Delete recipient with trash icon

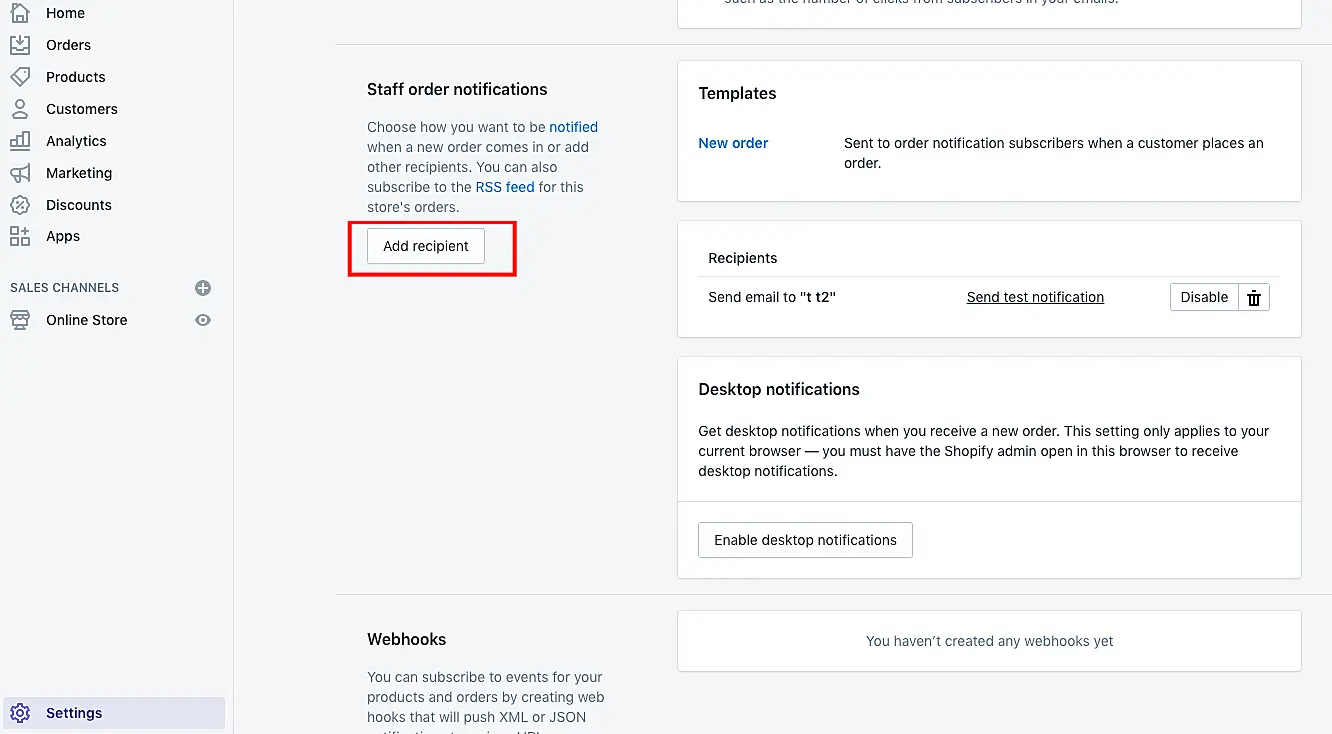click(1254, 297)
